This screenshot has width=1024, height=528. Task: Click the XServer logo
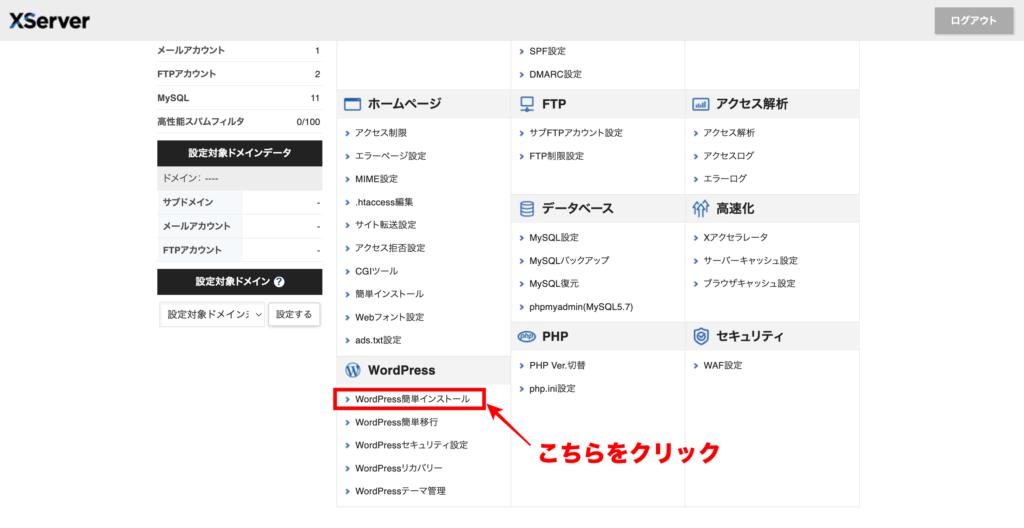[x=49, y=21]
